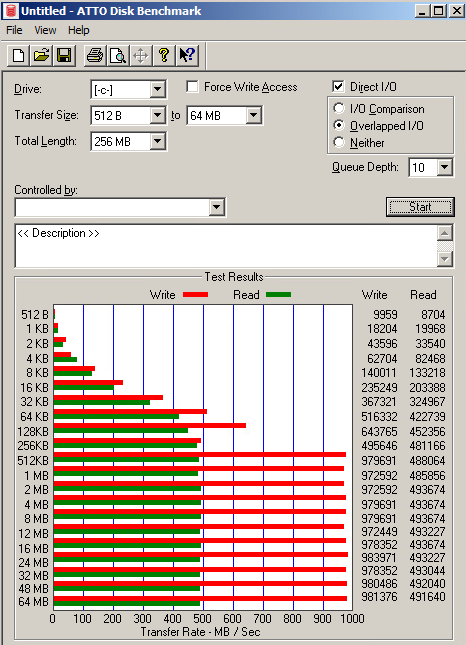
Task: Open a saved benchmark file icon
Action: pyautogui.click(x=41, y=55)
